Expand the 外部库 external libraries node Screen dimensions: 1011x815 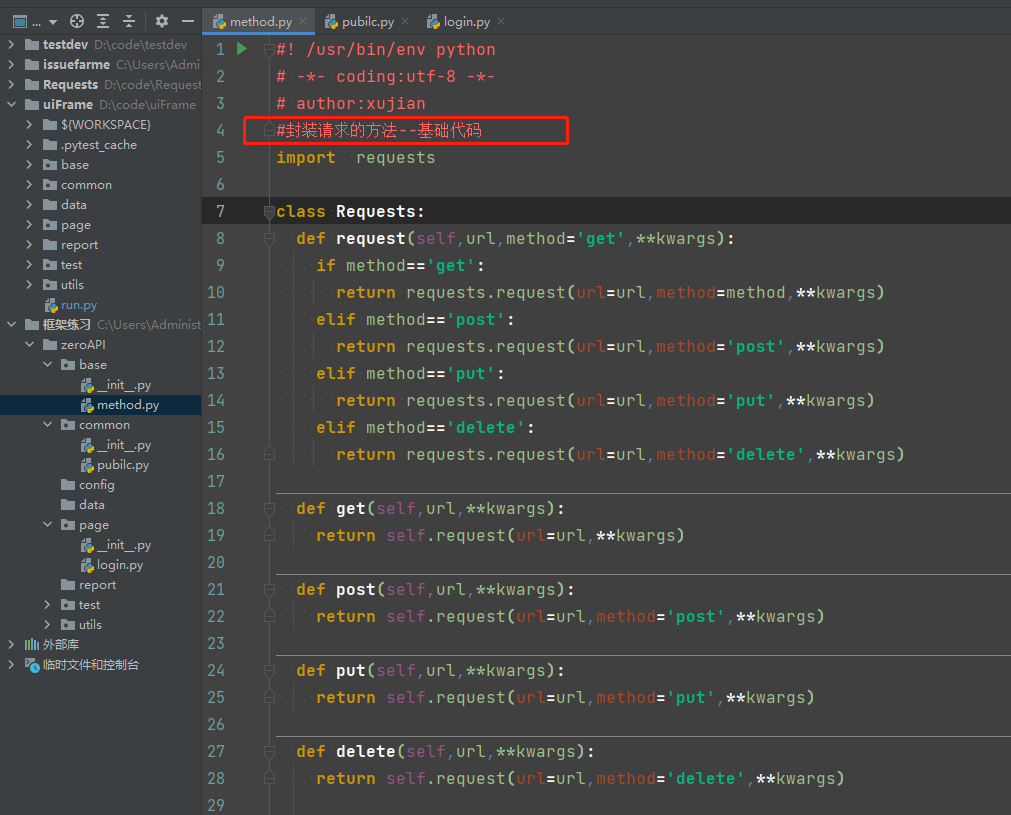pos(11,645)
